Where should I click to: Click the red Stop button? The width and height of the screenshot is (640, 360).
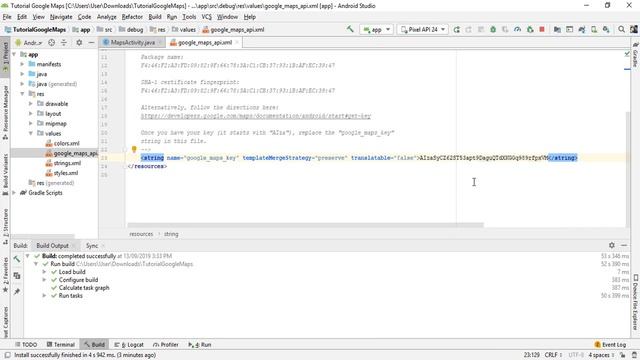click(x=542, y=29)
